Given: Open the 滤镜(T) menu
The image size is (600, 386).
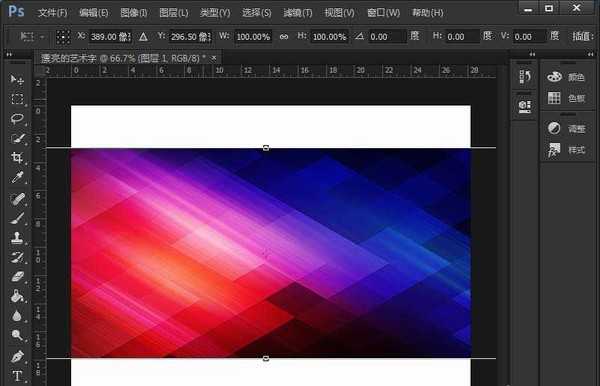Looking at the screenshot, I should click(298, 13).
